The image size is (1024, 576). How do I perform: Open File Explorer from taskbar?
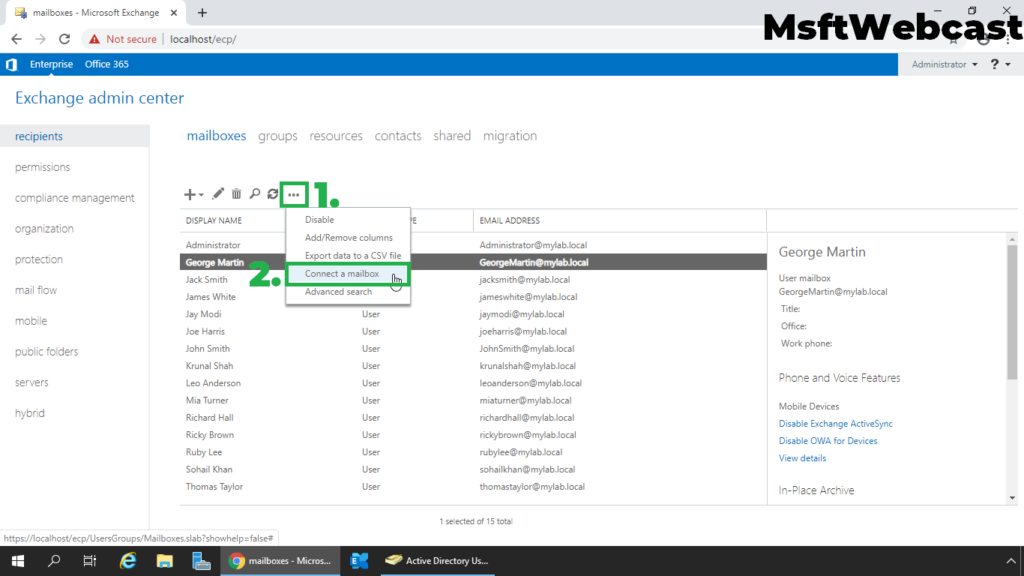[165, 561]
